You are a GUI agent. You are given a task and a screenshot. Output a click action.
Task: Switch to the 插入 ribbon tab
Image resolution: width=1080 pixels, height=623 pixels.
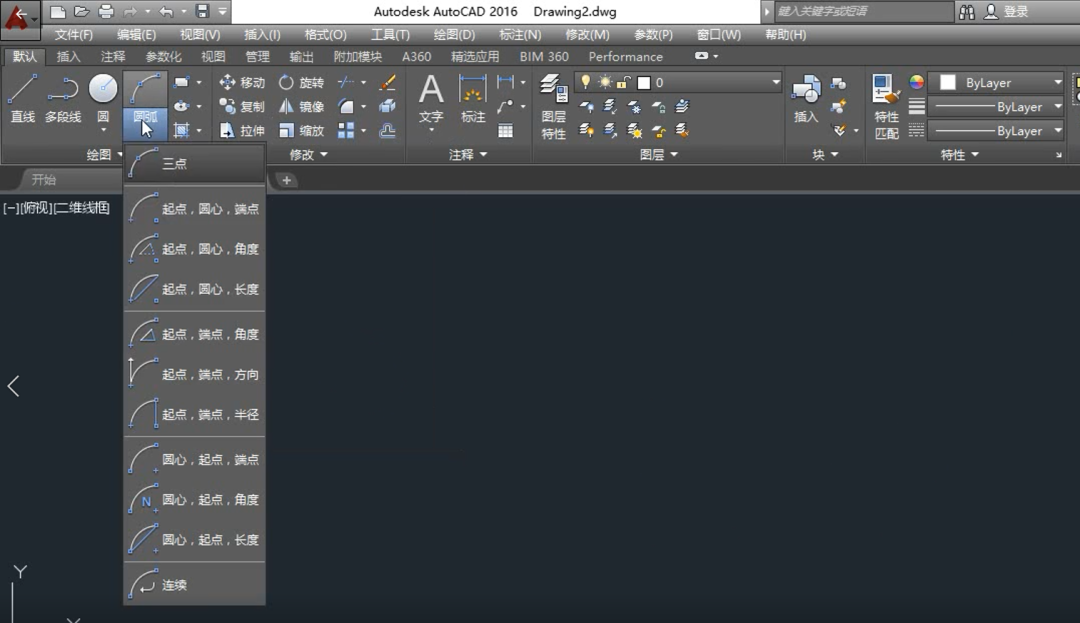(68, 56)
